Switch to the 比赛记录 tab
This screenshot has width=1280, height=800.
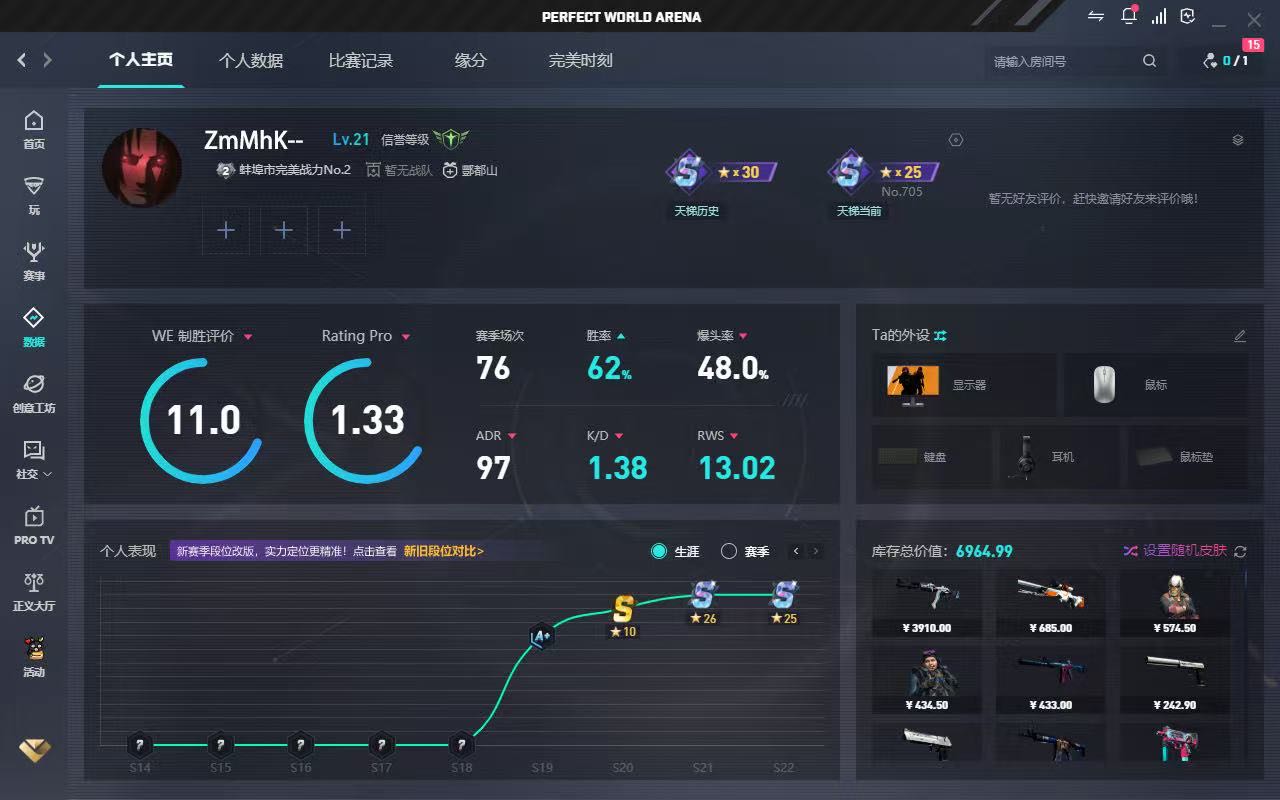coord(361,61)
